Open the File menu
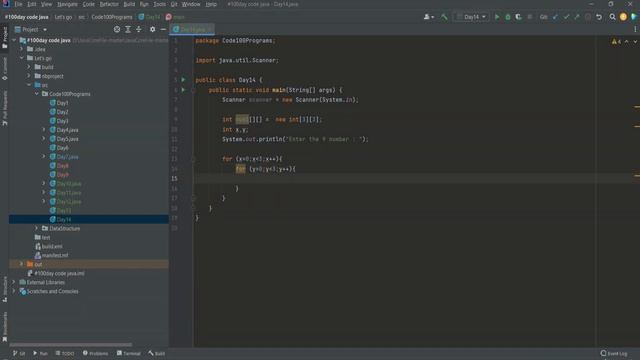Viewport: 640px width, 360px height. 18,4
